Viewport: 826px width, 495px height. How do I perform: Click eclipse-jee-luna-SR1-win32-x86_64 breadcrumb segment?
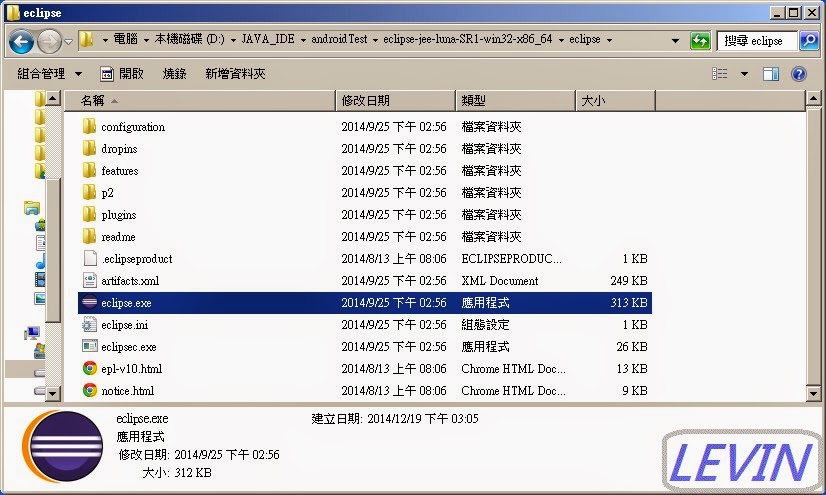coord(468,39)
